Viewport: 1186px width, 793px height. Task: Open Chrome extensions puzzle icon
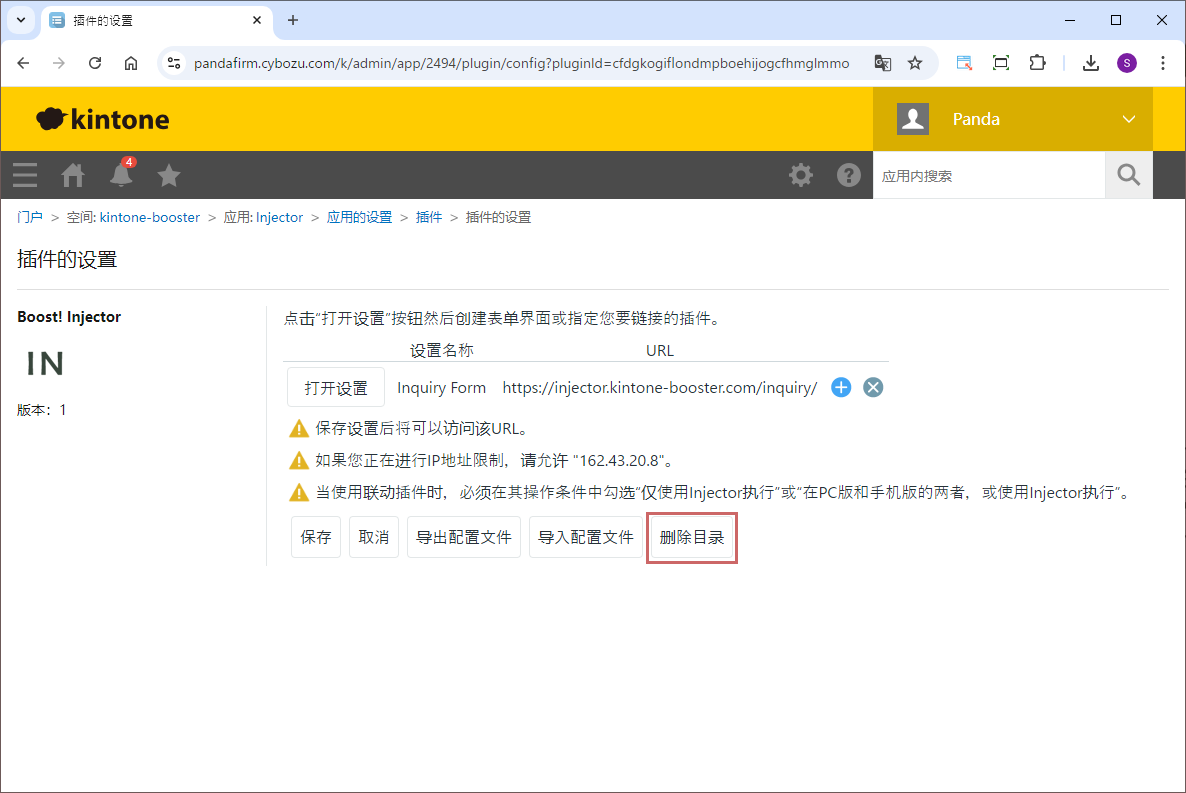click(1037, 63)
